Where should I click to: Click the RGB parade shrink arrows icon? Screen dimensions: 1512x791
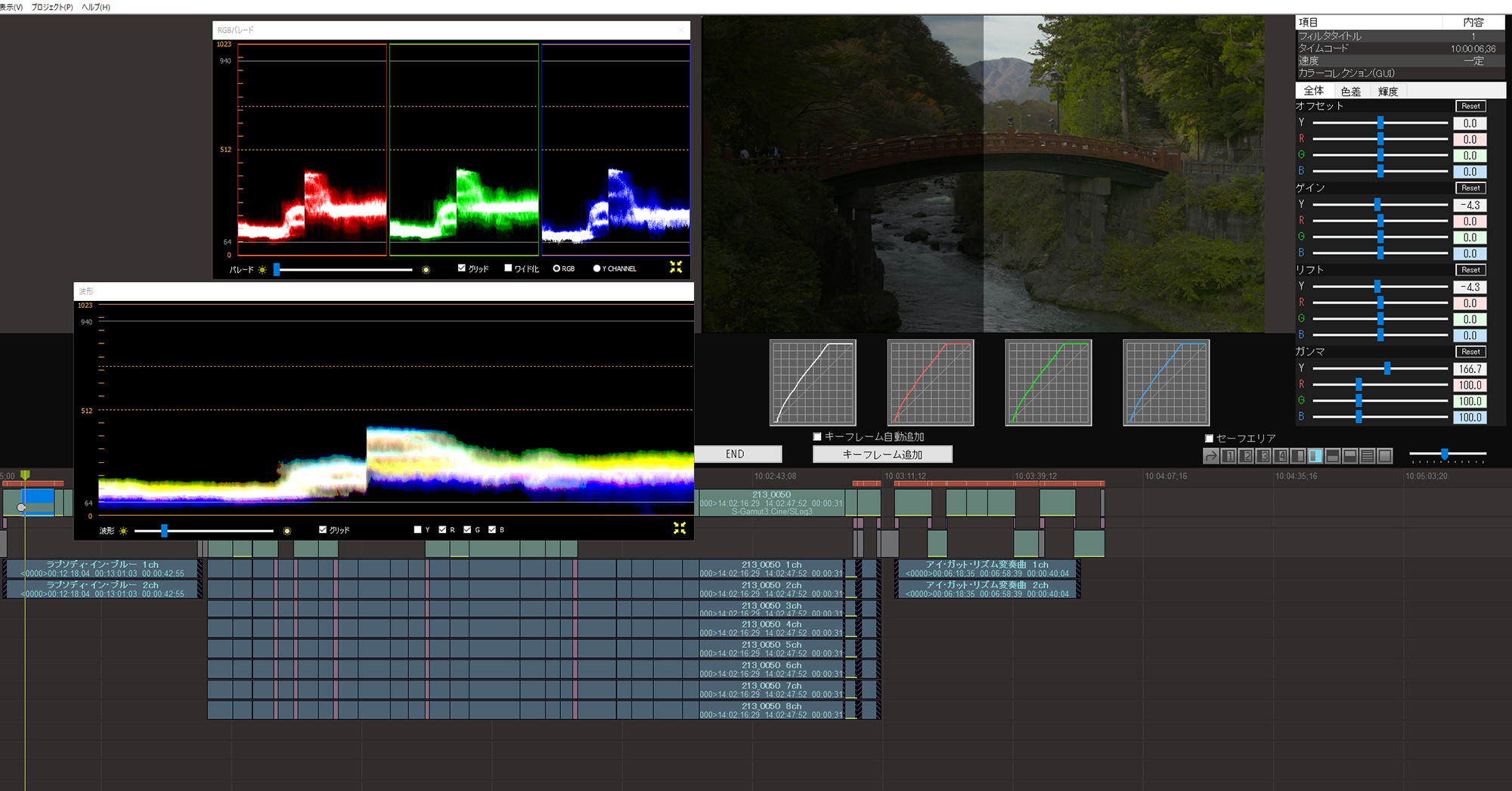coord(676,267)
